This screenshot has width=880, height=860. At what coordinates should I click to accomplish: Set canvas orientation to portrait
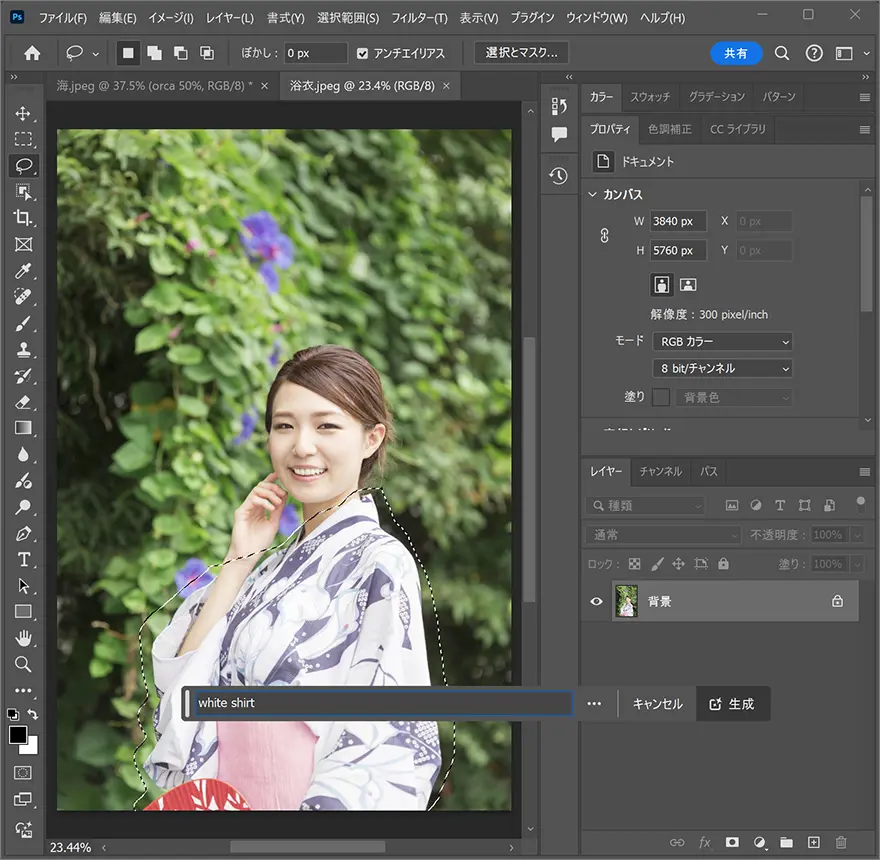click(x=662, y=285)
